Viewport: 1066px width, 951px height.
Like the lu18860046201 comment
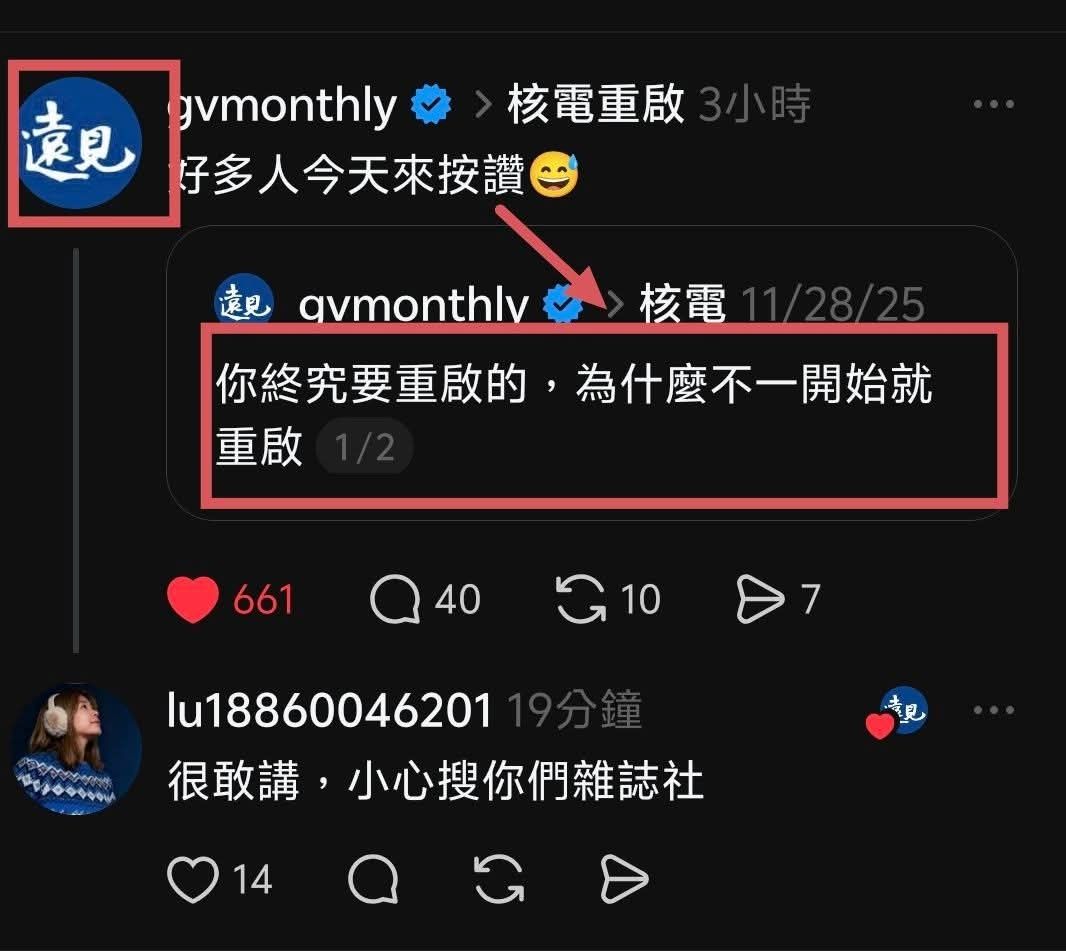193,879
